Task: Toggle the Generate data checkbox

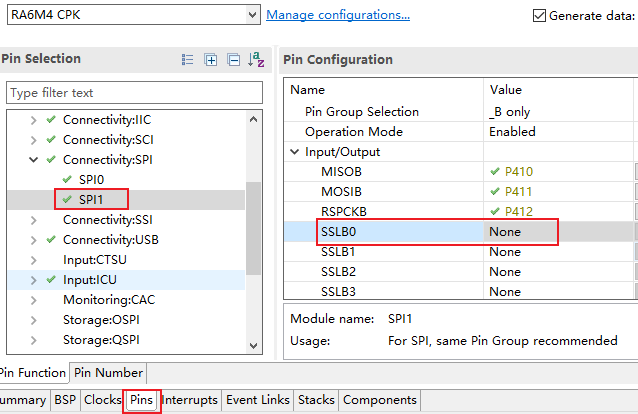Action: pos(540,15)
